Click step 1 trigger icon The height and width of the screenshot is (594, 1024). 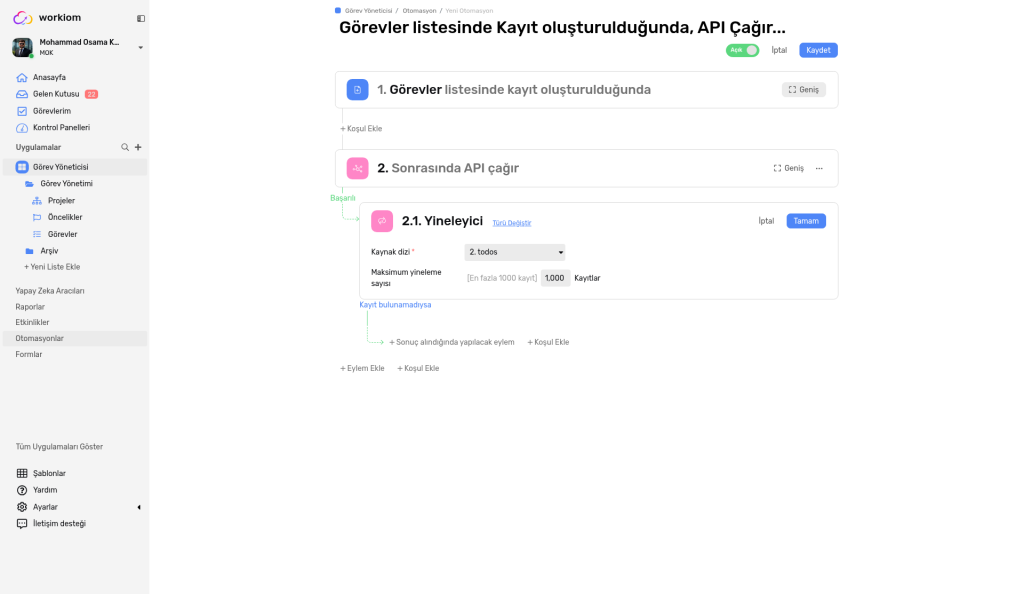tap(357, 90)
